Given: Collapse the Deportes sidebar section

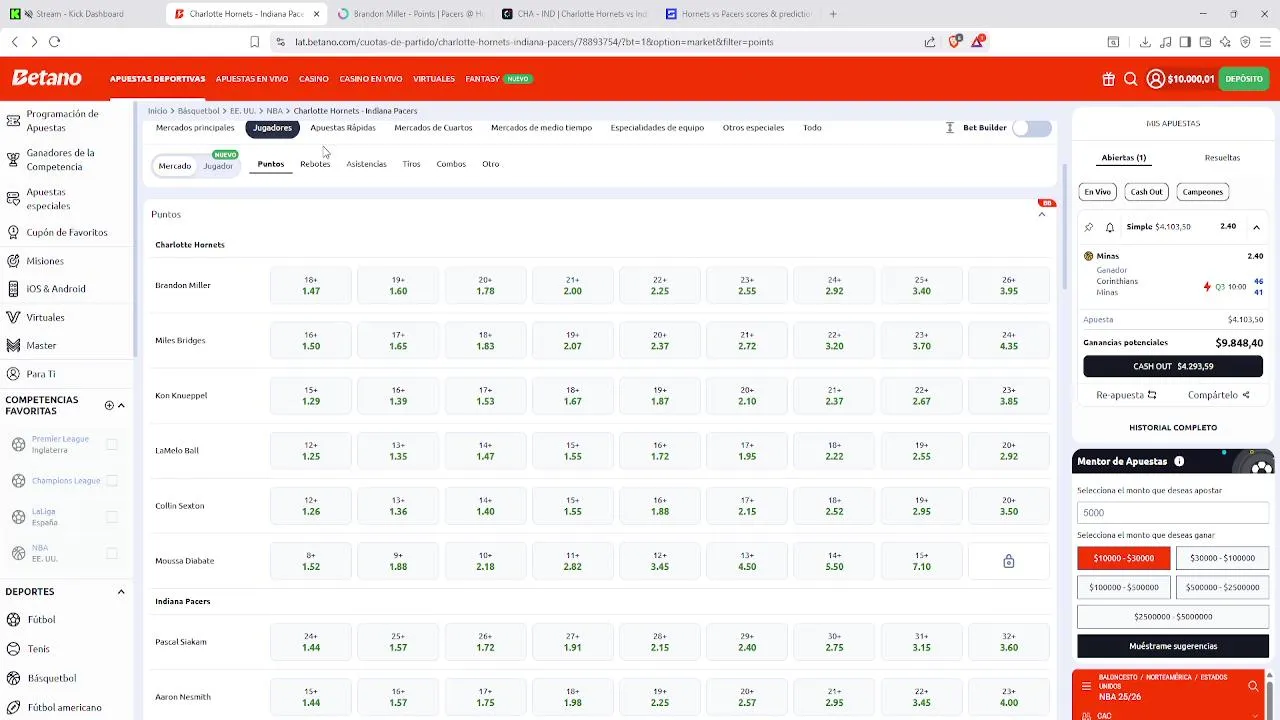Looking at the screenshot, I should [121, 592].
